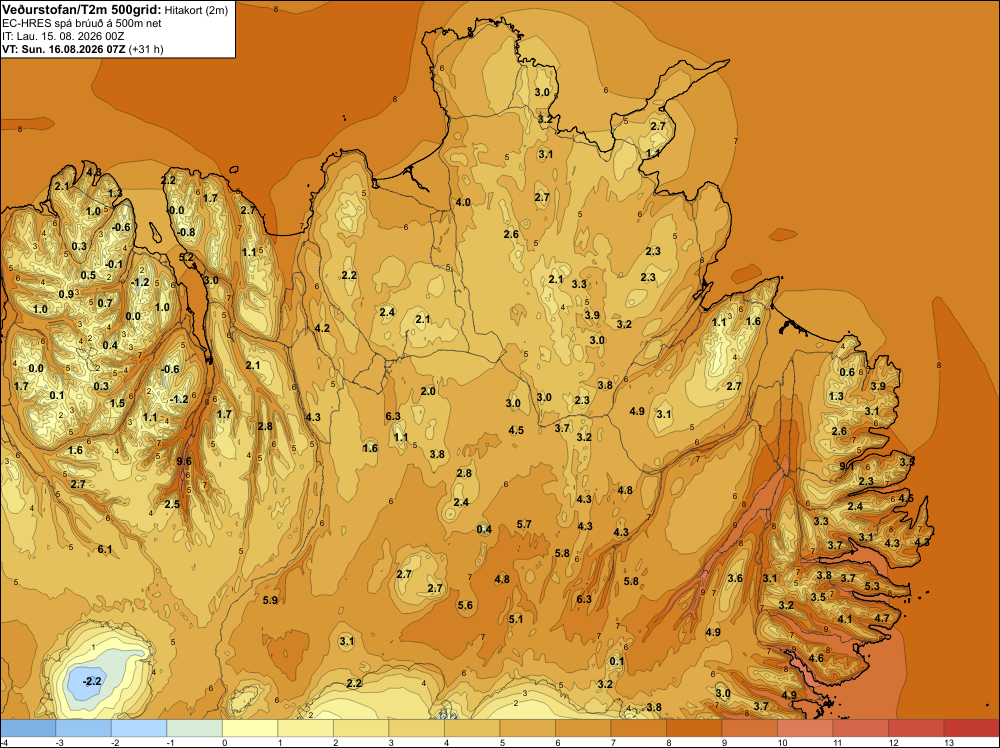Click the 'Hitakort (2m)' label

point(196,10)
